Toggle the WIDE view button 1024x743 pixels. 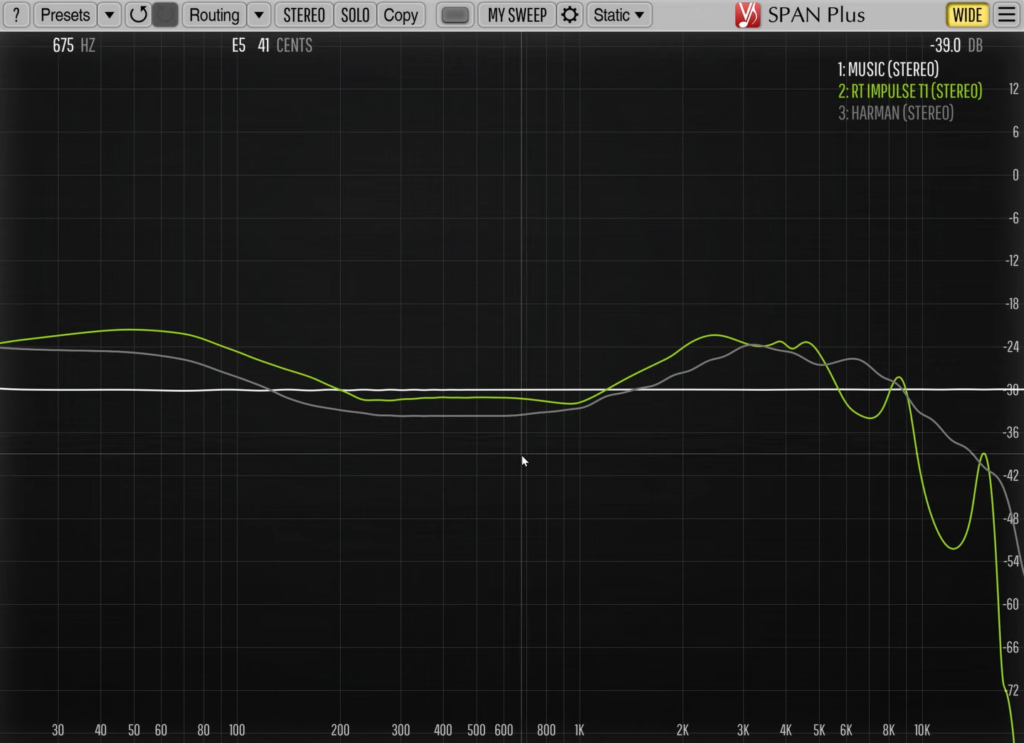click(x=967, y=14)
